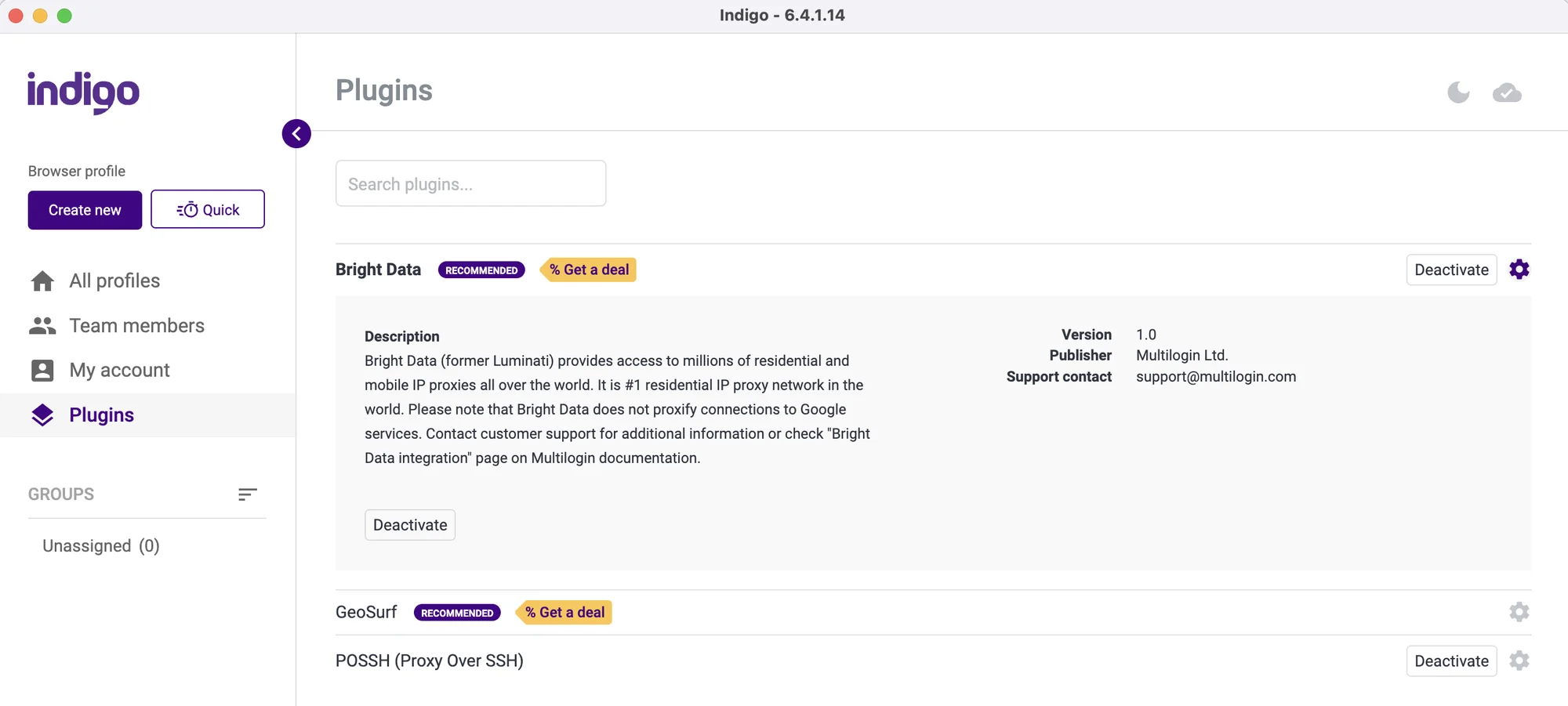Click the My account person icon
This screenshot has height=706, width=1568.
(42, 371)
